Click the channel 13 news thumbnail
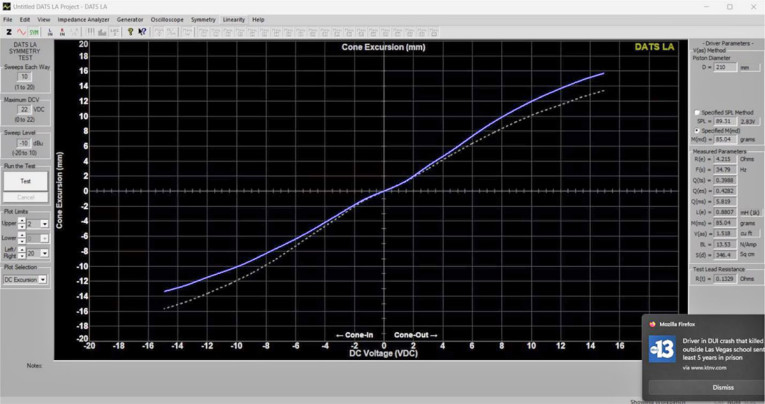Viewport: 765px width, 404px height. 661,350
